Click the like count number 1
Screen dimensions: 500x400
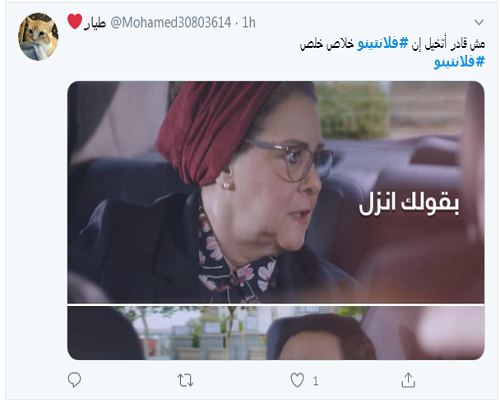point(315,381)
